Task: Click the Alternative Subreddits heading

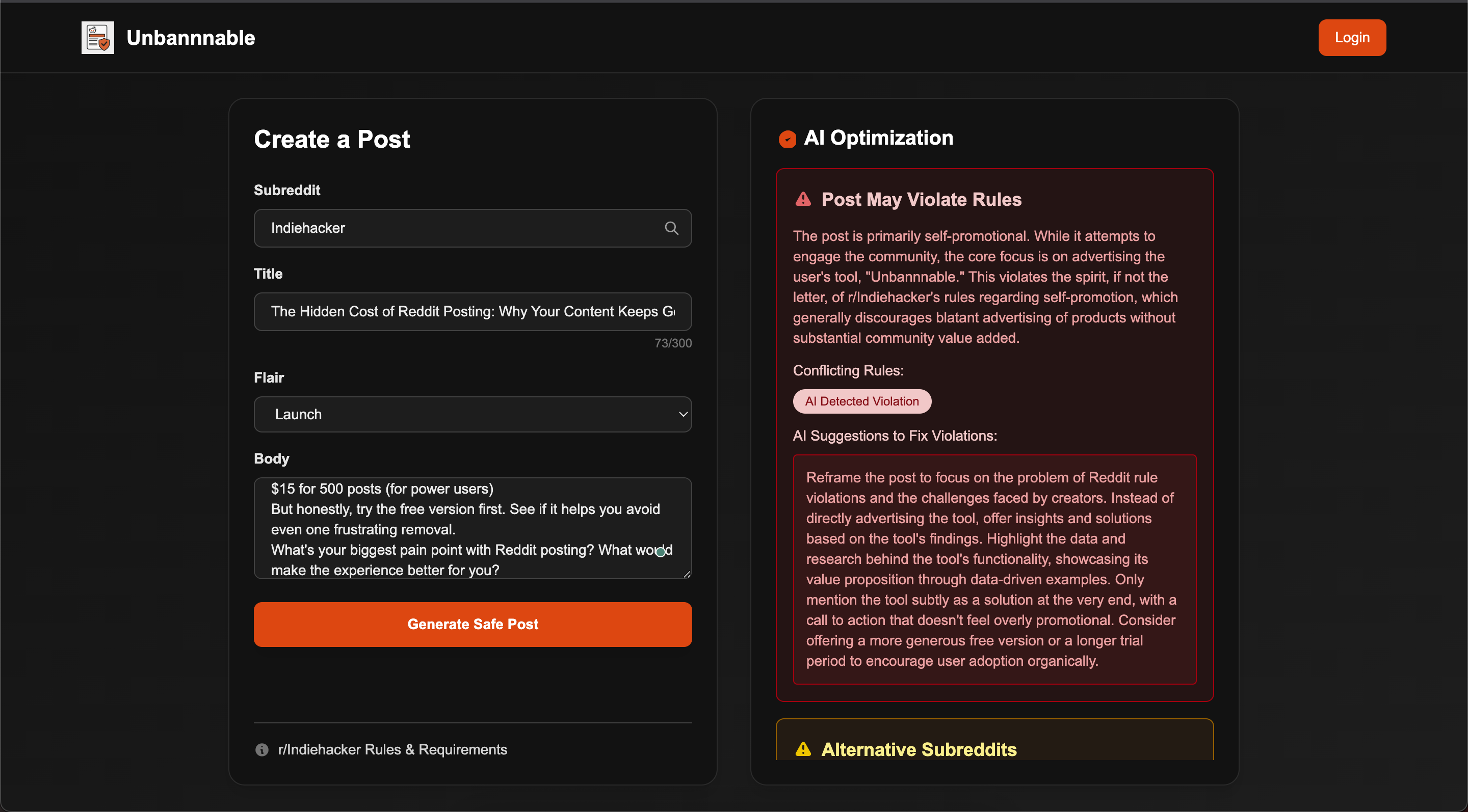Action: 919,749
